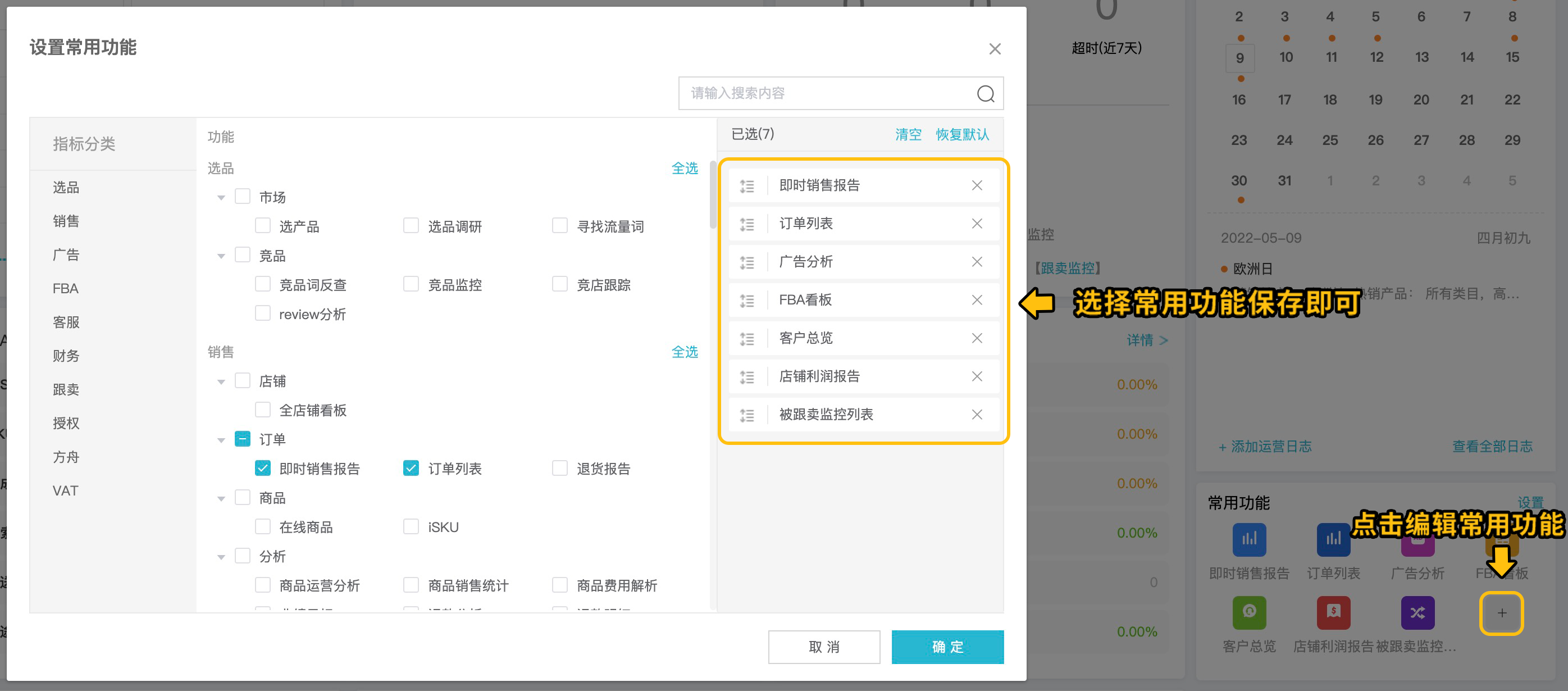This screenshot has height=691, width=1568.
Task: Open 添加运营日志 link in background
Action: [1264, 446]
